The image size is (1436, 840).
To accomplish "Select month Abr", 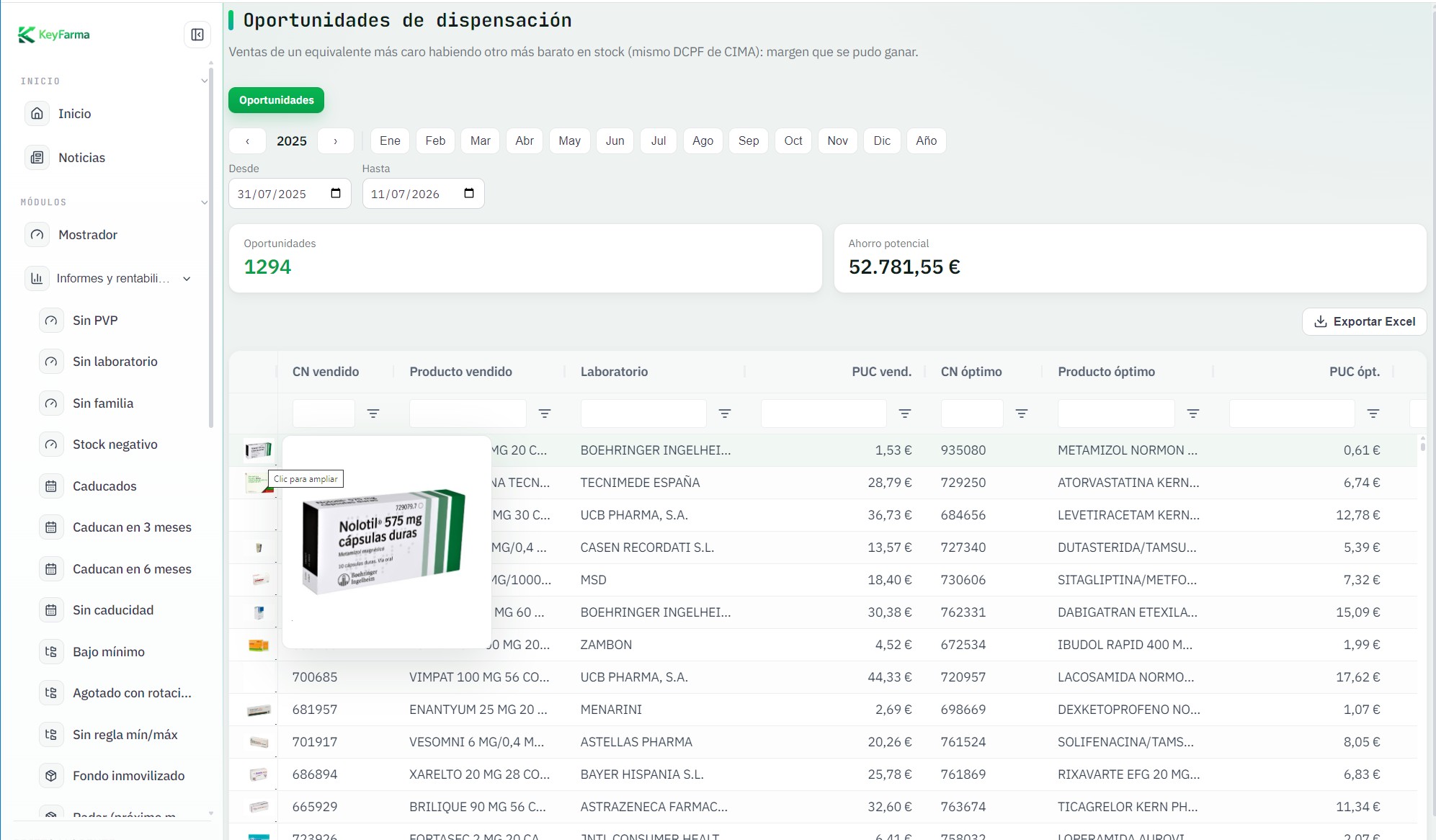I will click(x=525, y=141).
